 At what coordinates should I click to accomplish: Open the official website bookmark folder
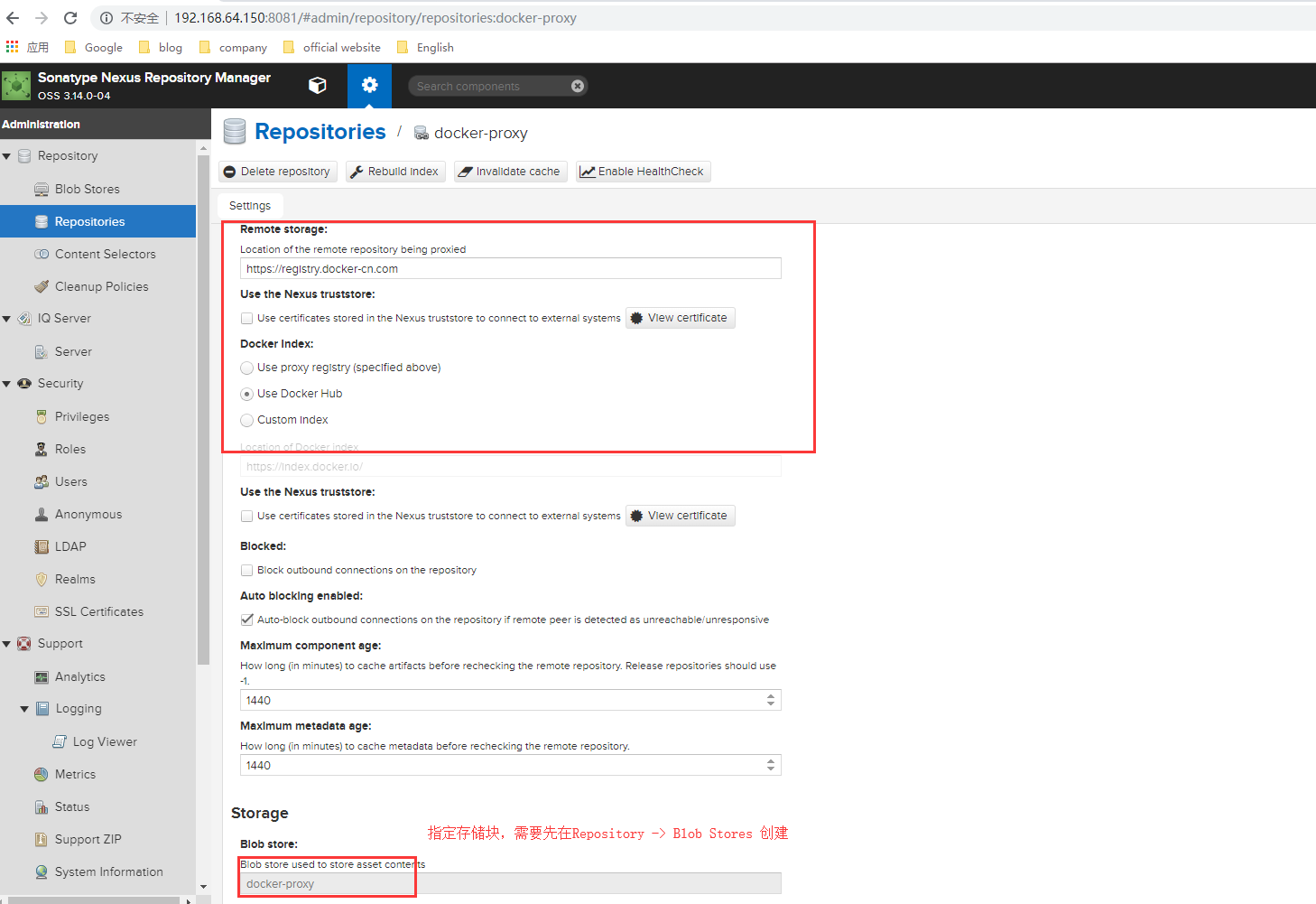pyautogui.click(x=331, y=47)
